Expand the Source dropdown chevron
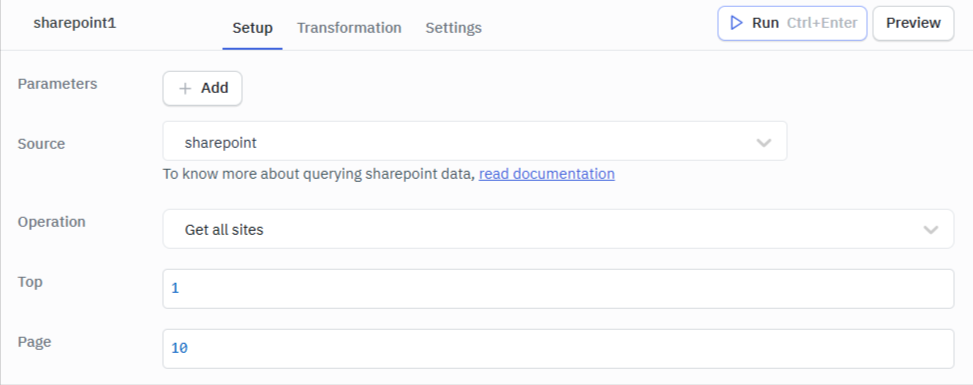The width and height of the screenshot is (973, 385). pos(764,143)
